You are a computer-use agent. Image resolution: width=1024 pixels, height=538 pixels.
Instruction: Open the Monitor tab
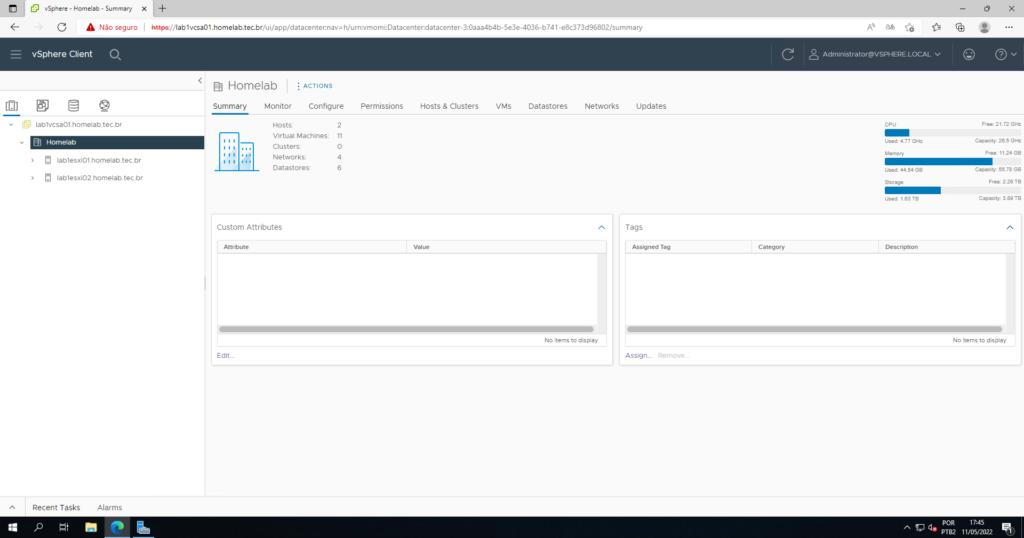coord(278,106)
